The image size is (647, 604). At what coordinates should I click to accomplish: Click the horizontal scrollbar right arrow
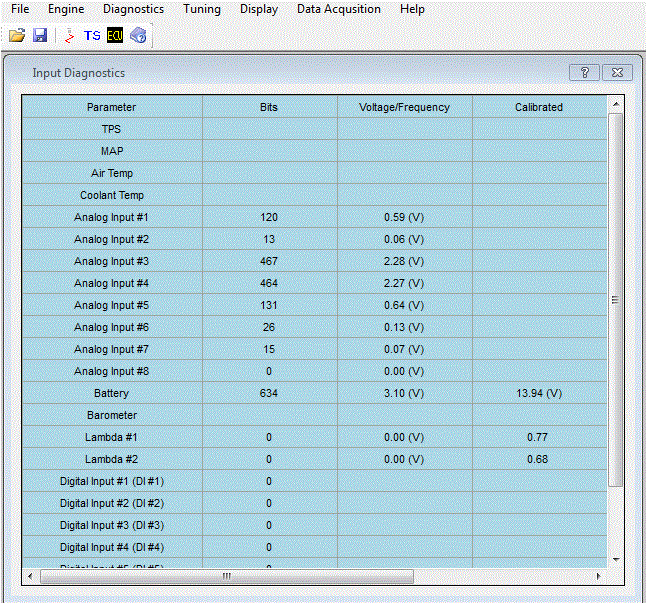[598, 576]
